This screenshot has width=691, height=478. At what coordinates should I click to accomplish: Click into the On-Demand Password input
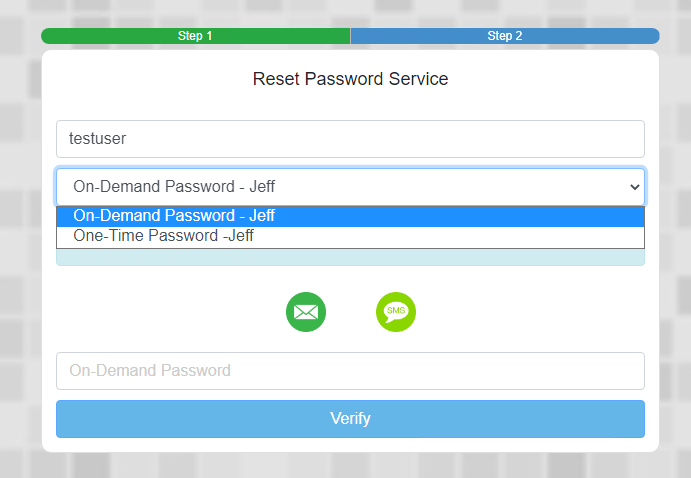tap(350, 371)
